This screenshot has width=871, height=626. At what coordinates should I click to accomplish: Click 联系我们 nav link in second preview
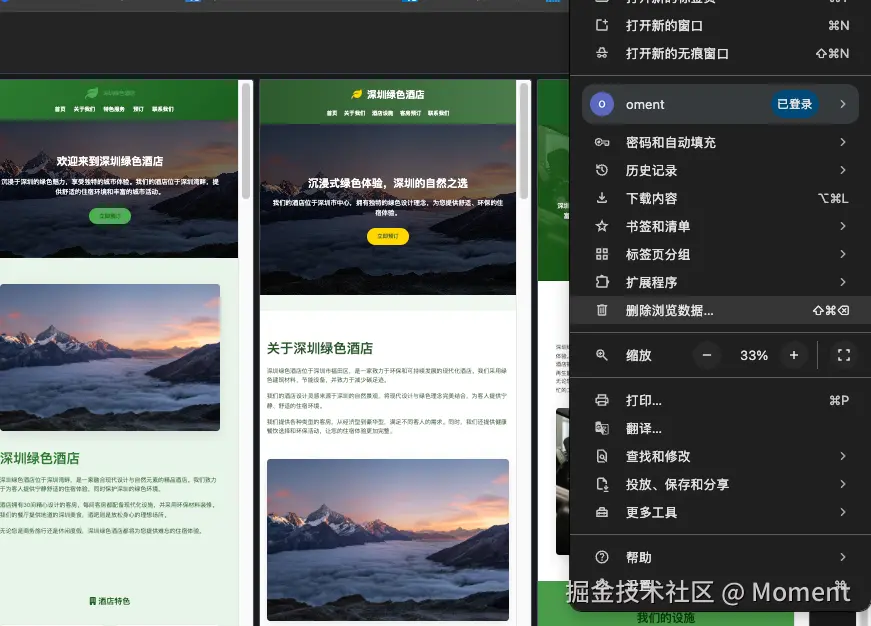click(x=438, y=113)
